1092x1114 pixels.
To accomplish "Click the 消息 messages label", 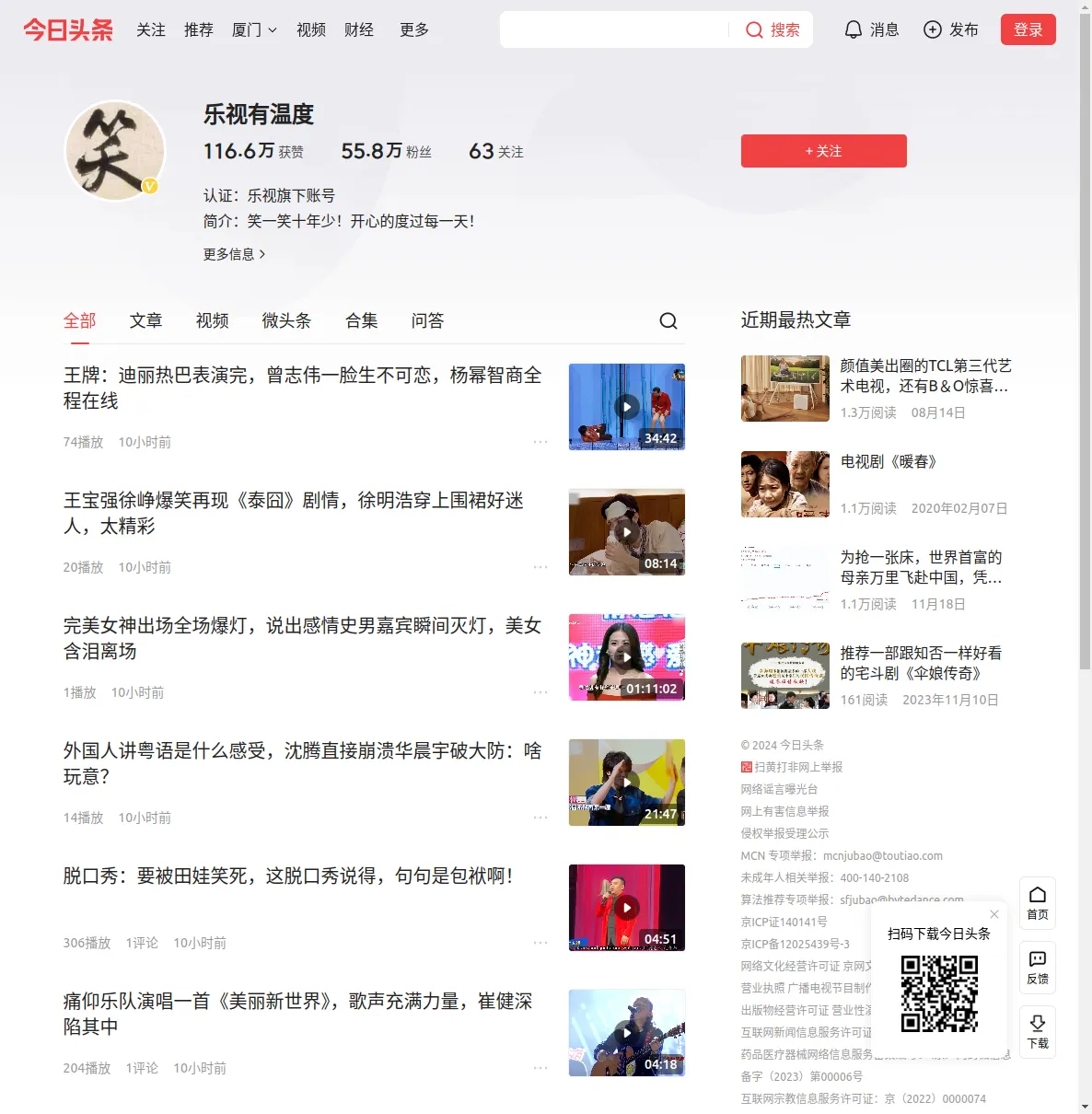I will (885, 29).
